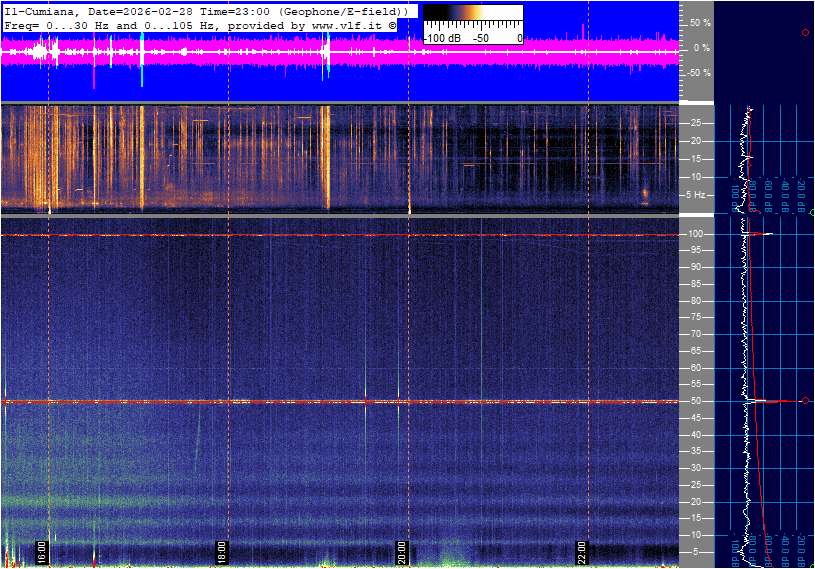Click the 25 Hz label on upper scale

click(697, 123)
